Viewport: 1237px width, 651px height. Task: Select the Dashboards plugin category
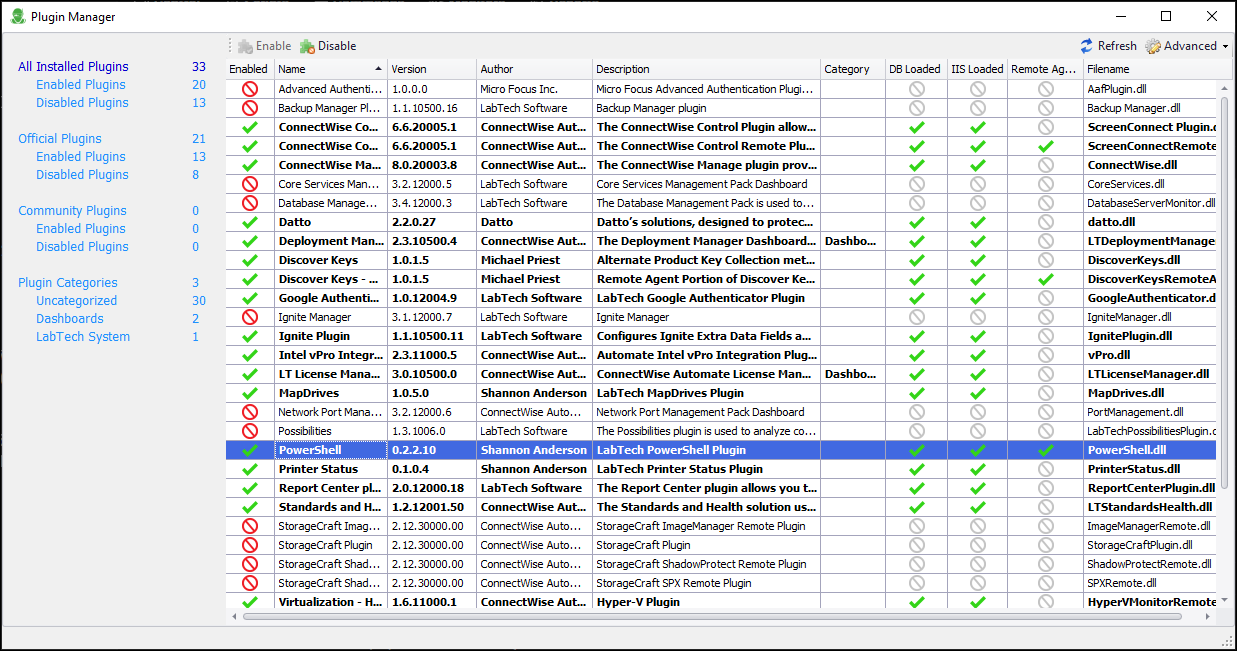coord(70,319)
